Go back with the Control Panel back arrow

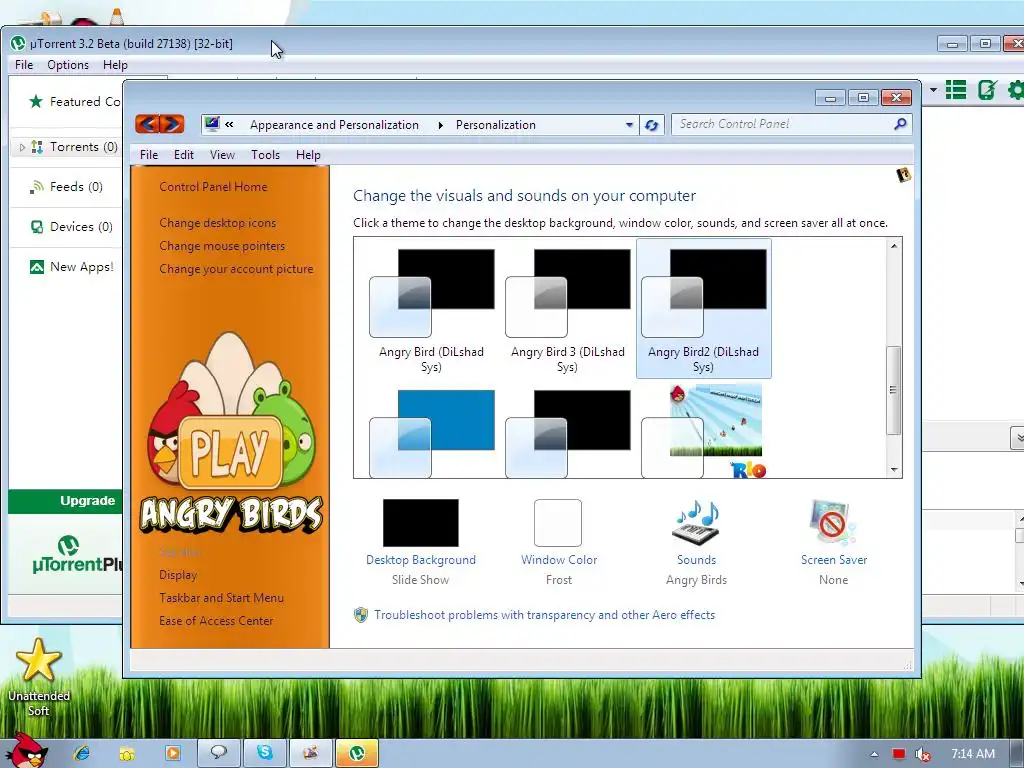click(148, 124)
